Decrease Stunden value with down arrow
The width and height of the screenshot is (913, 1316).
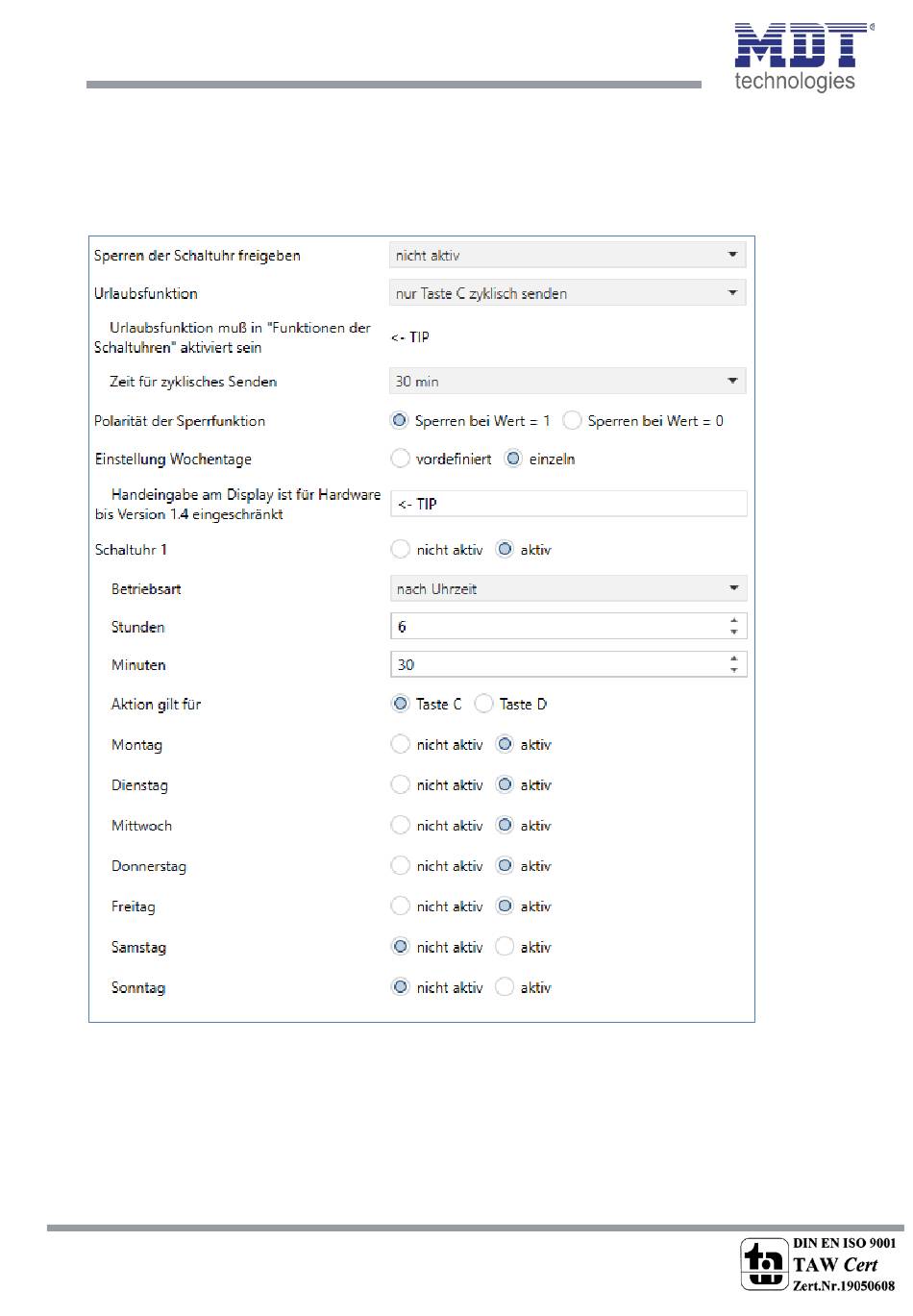click(734, 633)
